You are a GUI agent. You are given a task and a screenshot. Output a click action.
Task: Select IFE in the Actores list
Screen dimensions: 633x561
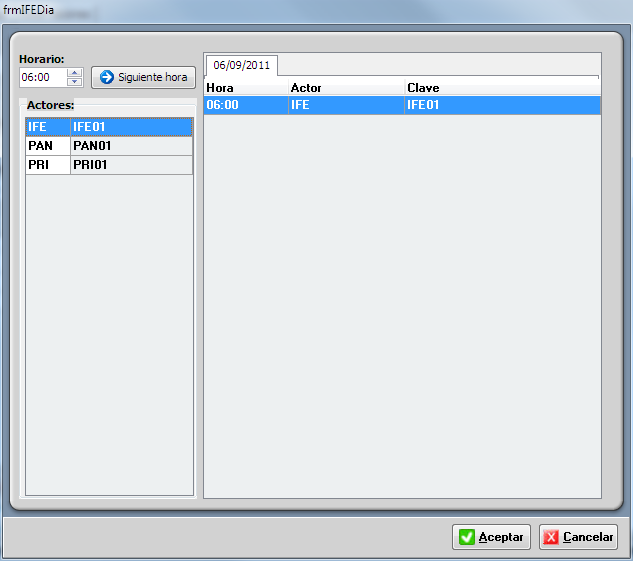tap(48, 127)
